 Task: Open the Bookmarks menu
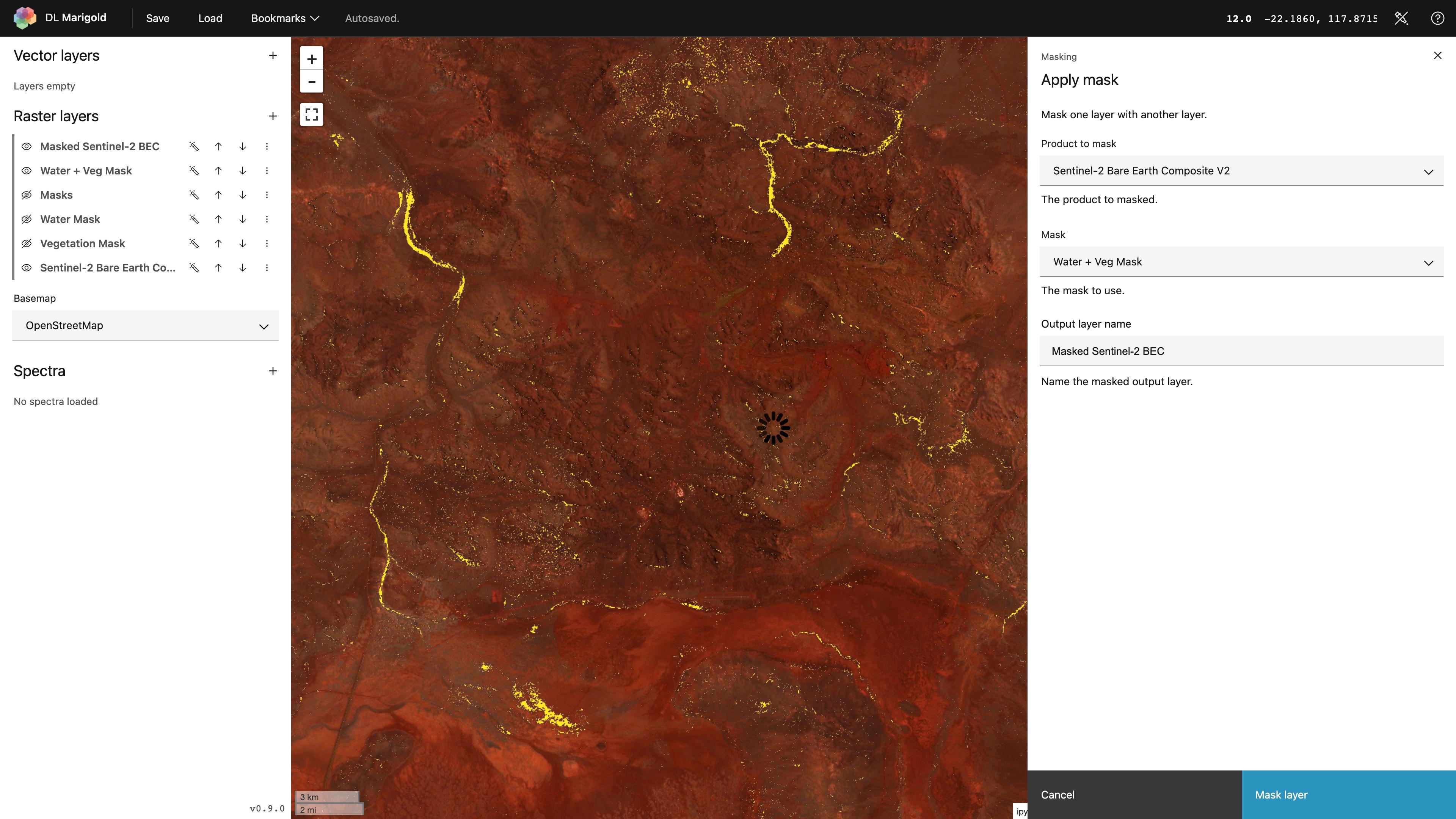pos(285,18)
